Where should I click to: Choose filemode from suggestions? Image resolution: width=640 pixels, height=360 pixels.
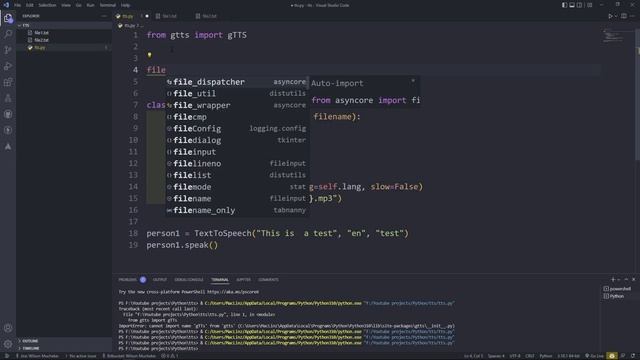[x=236, y=187]
